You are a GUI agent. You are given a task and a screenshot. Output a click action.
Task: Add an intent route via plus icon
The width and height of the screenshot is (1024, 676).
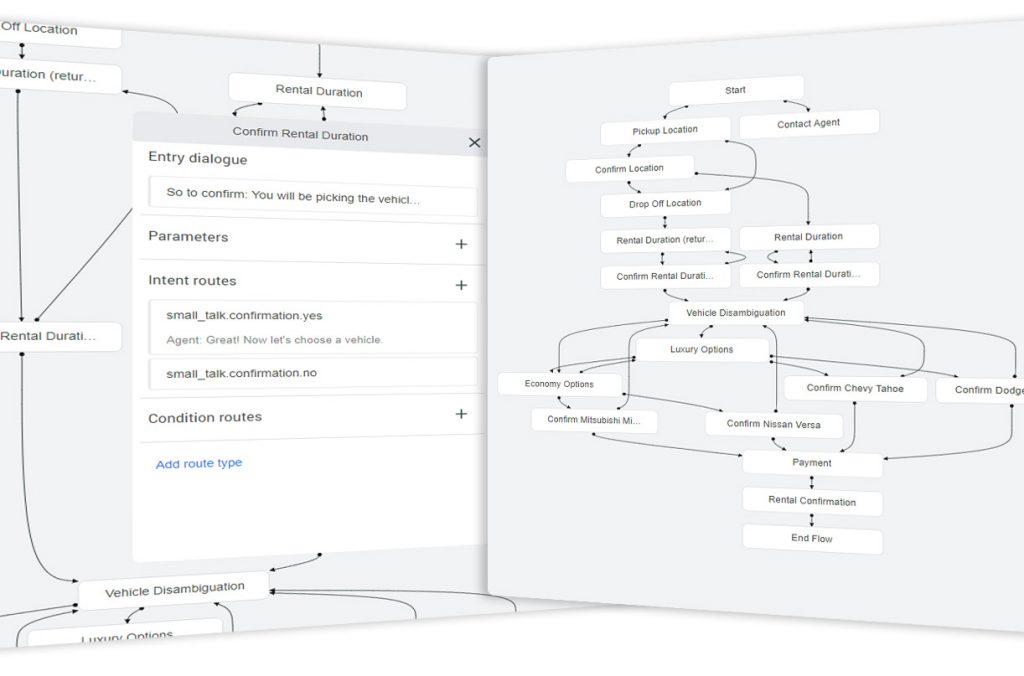click(x=461, y=285)
